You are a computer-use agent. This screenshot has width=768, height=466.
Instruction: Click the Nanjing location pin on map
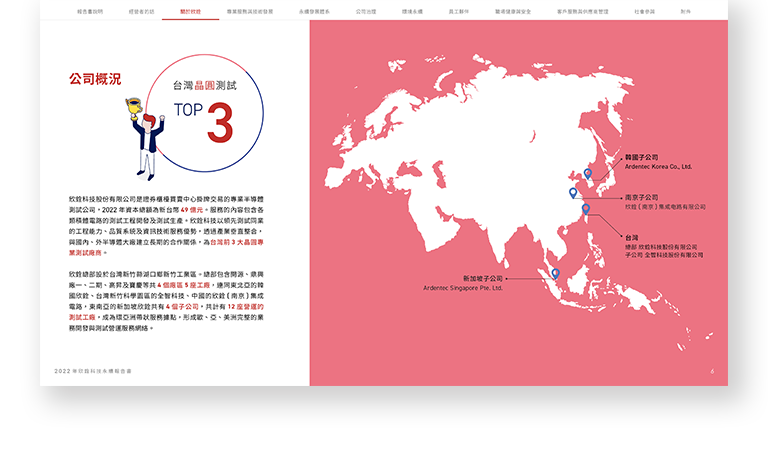click(x=573, y=192)
